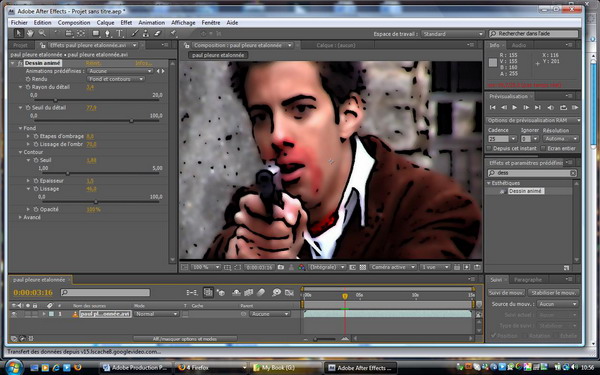The width and height of the screenshot is (600, 375).
Task: Toggle Seuil du détail stopwatch
Action: coord(28,108)
